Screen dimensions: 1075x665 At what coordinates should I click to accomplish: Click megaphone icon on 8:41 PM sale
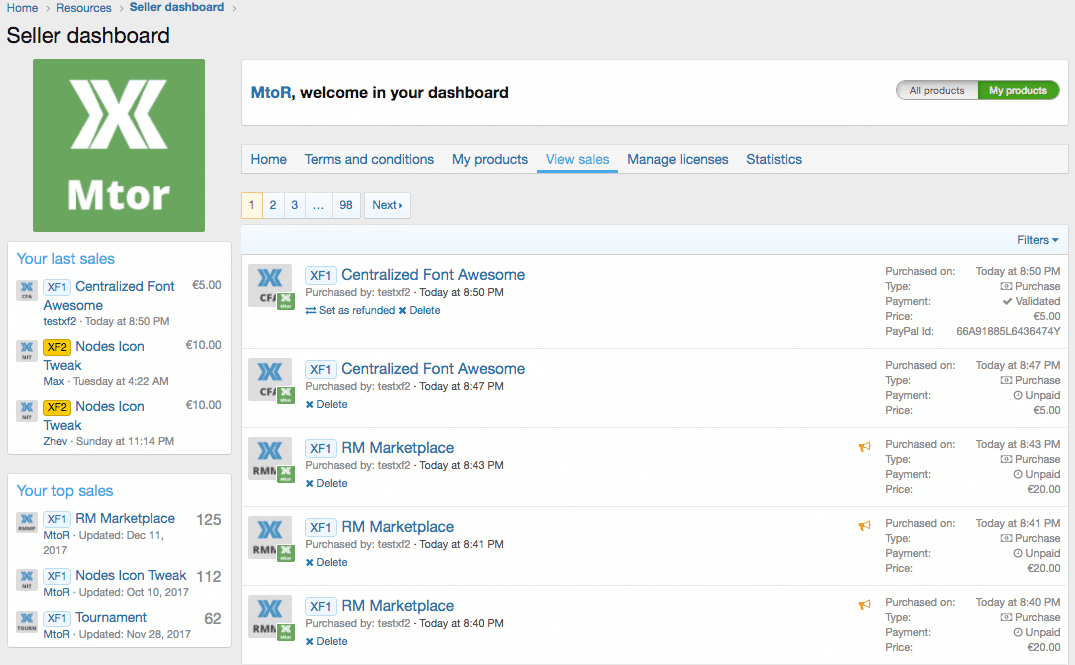point(865,526)
